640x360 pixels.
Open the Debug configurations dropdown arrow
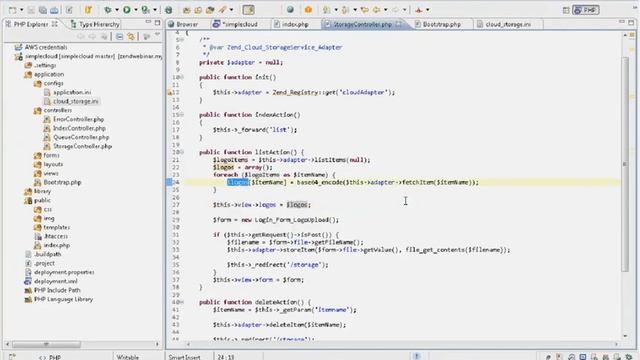point(116,10)
